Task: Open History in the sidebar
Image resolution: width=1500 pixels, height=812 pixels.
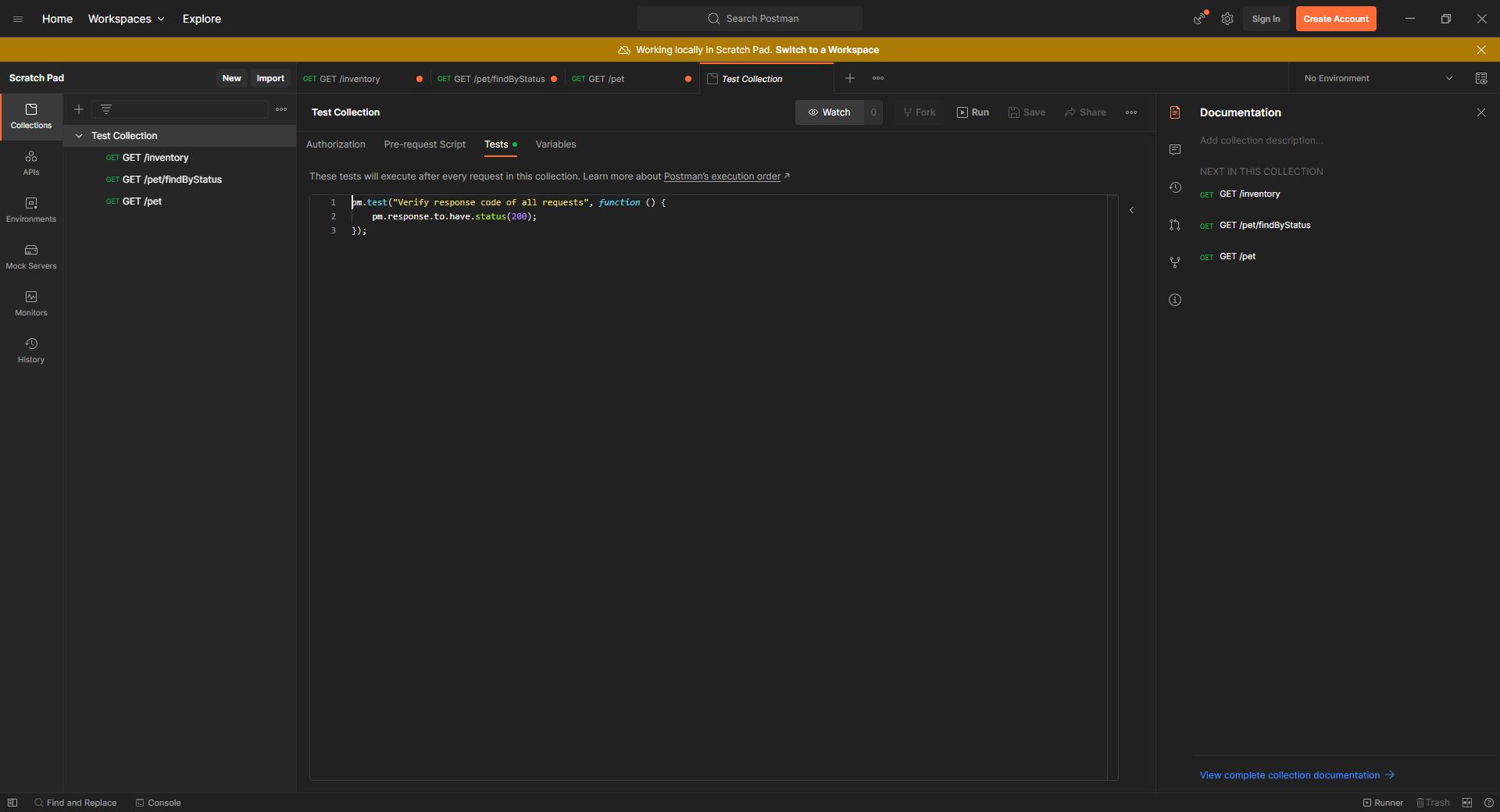Action: [31, 351]
